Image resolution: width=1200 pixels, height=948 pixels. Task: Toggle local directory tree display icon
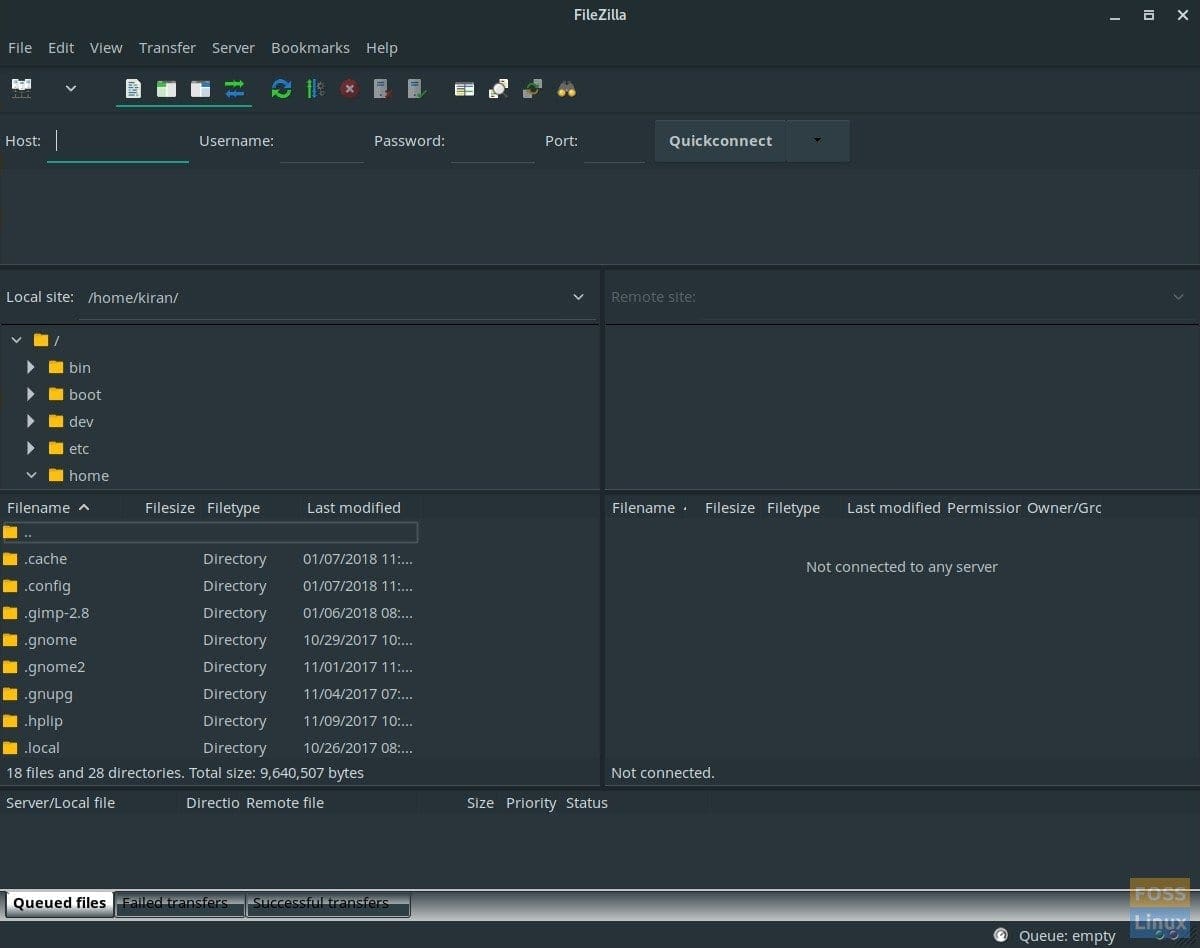167,89
